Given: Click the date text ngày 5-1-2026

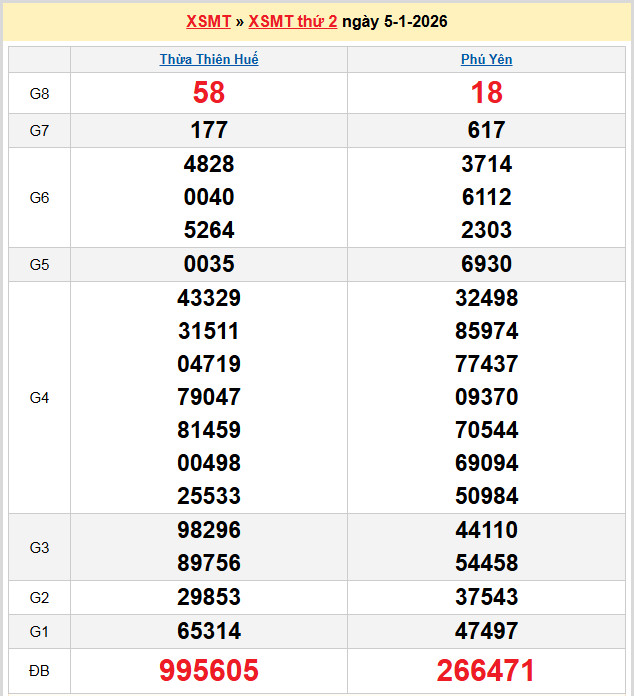Looking at the screenshot, I should coord(394,21).
